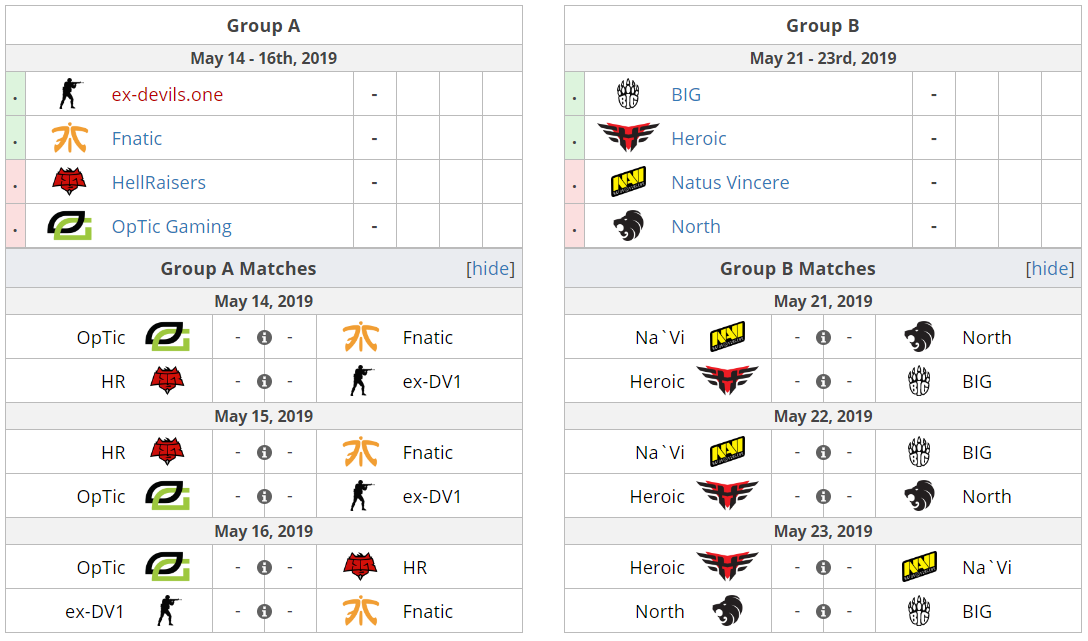The image size is (1088, 641).
Task: Open info icon for Na`Vi vs North match
Action: pyautogui.click(x=824, y=337)
